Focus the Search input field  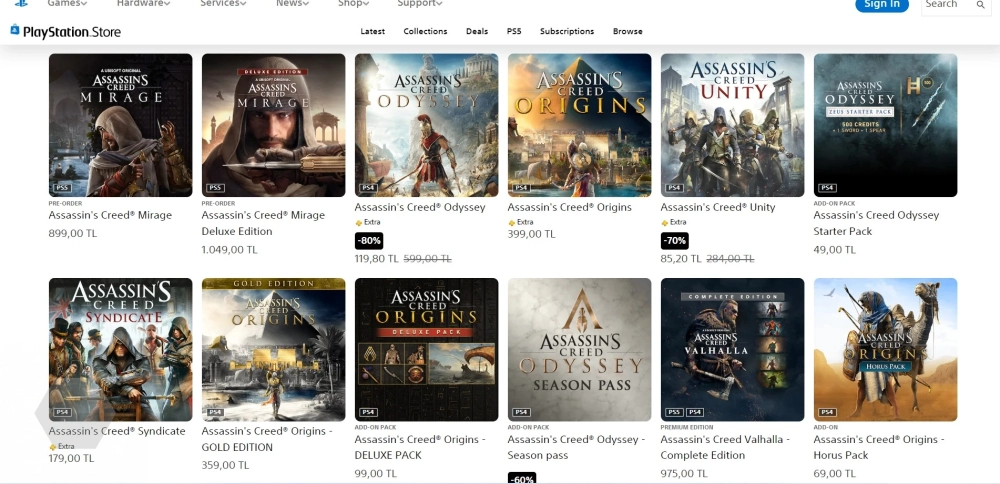945,5
